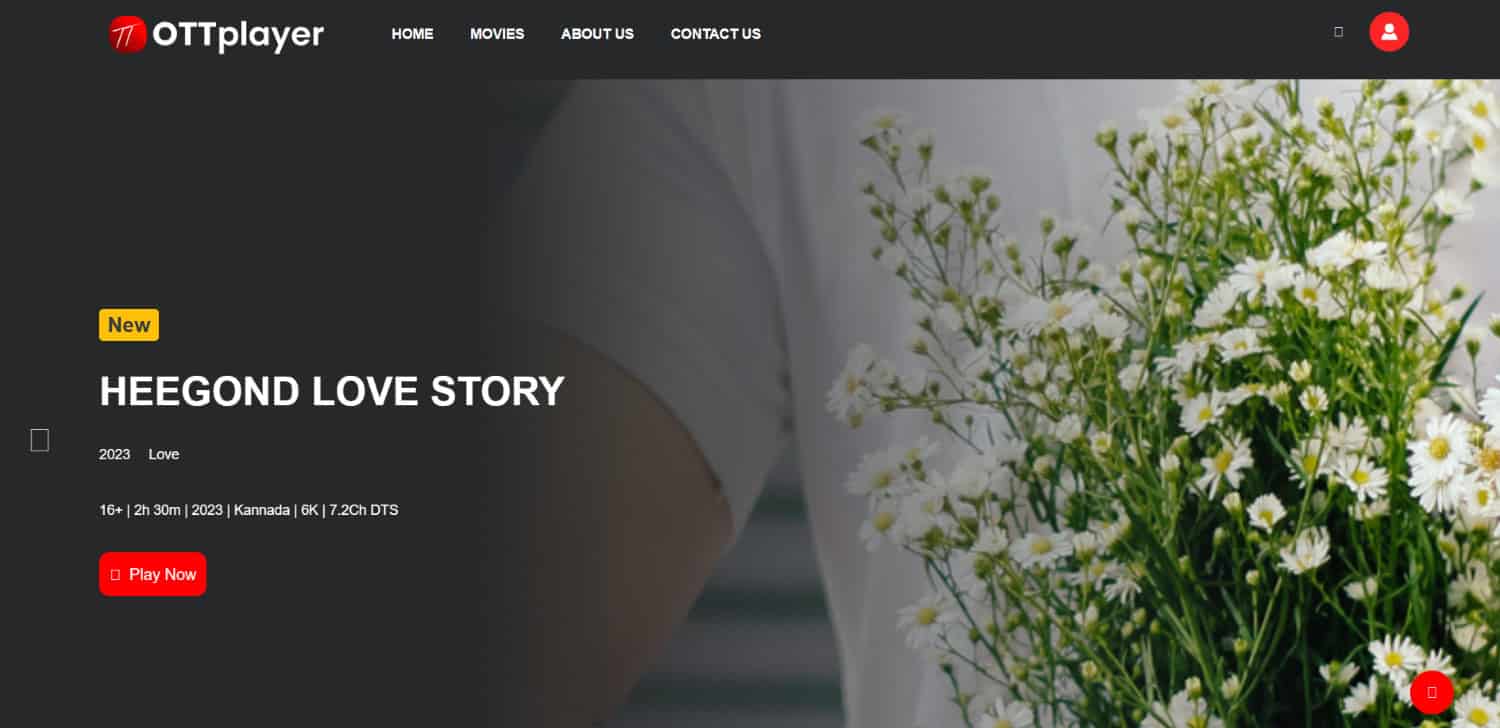
Task: Click the red floating button at bottom-right
Action: (1432, 692)
